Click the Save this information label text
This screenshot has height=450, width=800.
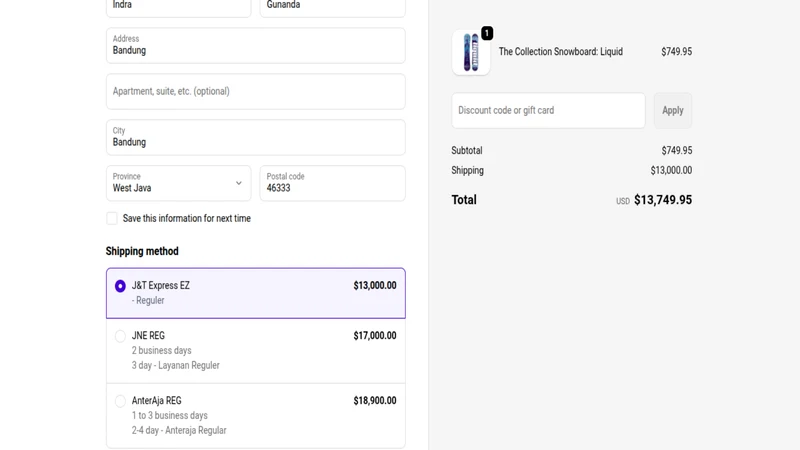click(187, 218)
